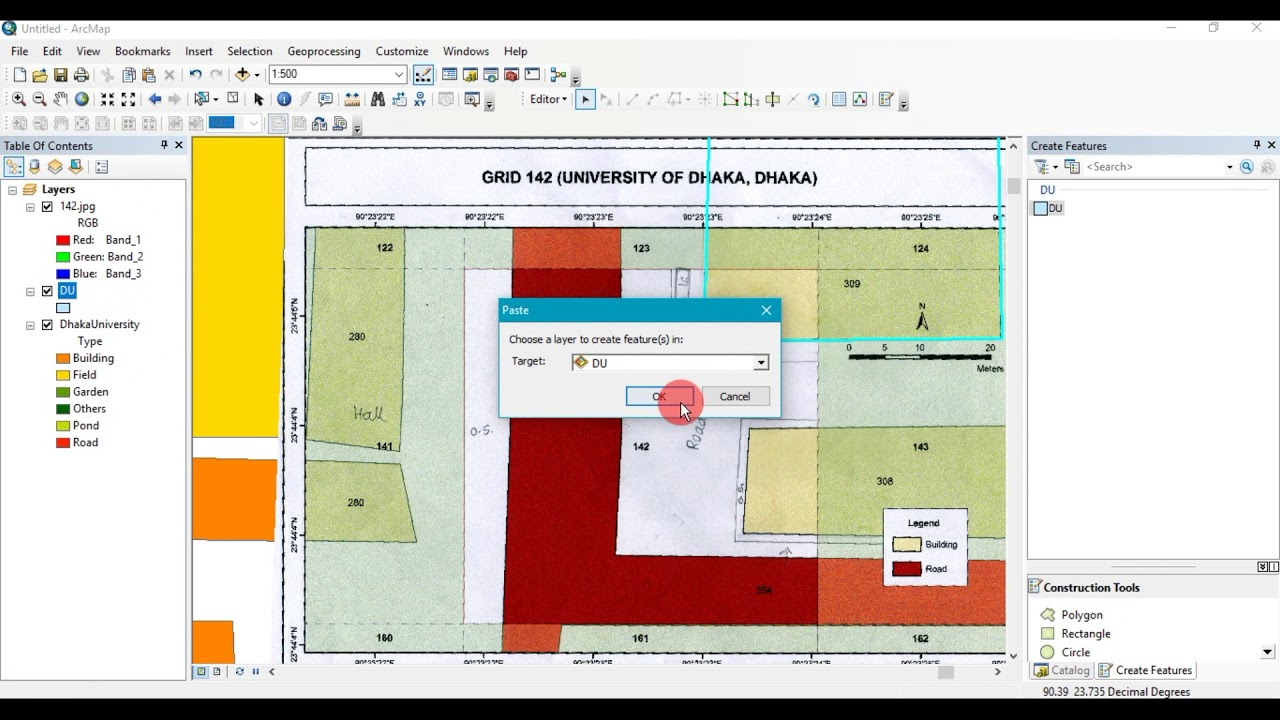This screenshot has height=720, width=1280.
Task: Click the Edit Vertices icon
Action: (x=731, y=99)
